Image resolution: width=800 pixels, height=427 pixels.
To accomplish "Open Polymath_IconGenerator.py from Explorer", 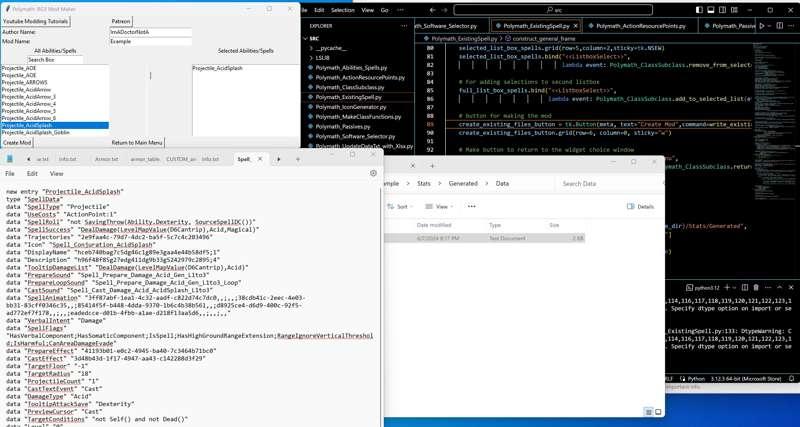I will coord(351,107).
